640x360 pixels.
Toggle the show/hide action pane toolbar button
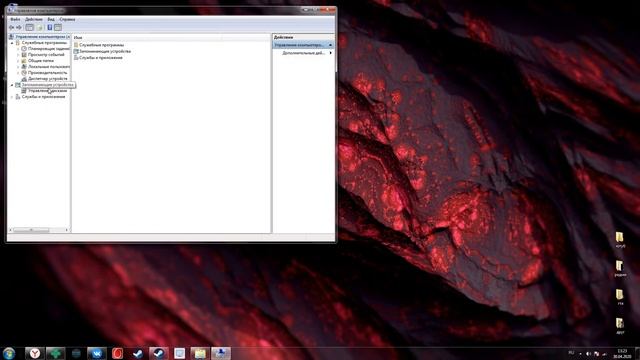58,27
